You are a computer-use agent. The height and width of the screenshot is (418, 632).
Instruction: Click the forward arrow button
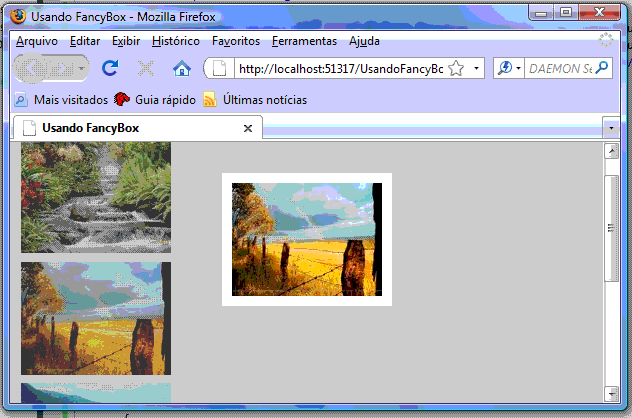63,69
